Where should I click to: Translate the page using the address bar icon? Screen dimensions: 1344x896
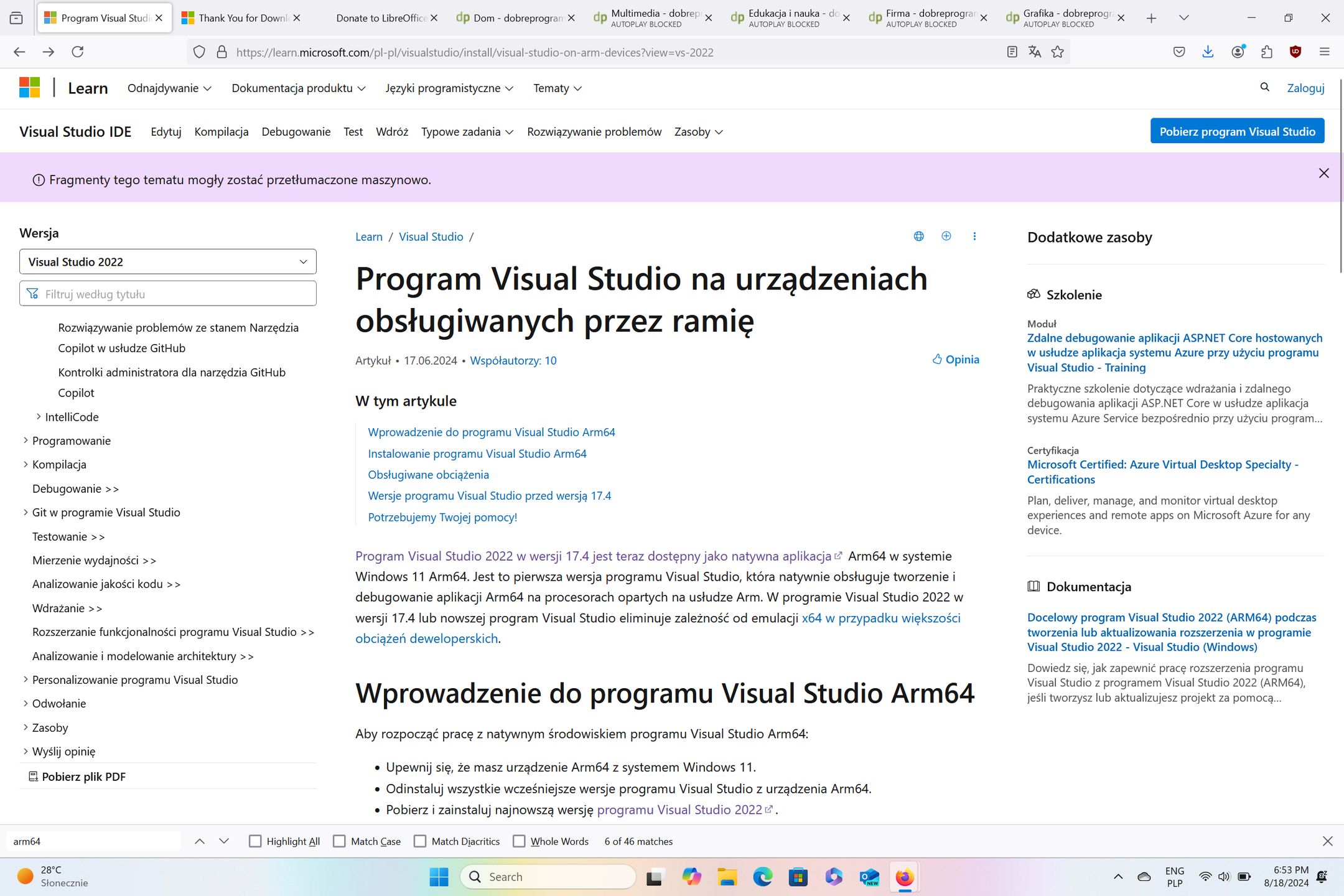coord(1035,52)
